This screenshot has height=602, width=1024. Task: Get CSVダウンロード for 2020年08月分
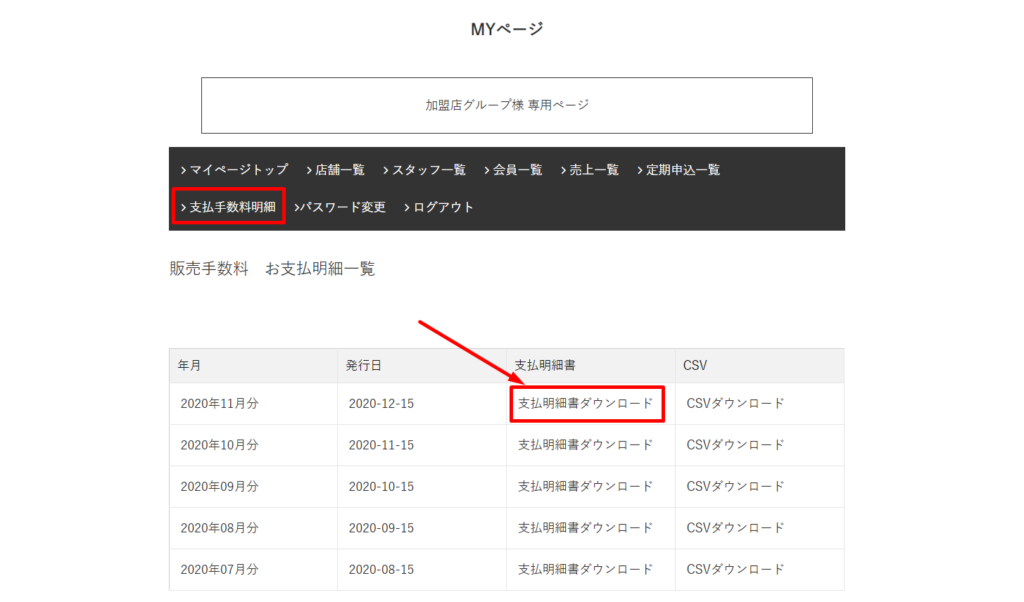(735, 527)
